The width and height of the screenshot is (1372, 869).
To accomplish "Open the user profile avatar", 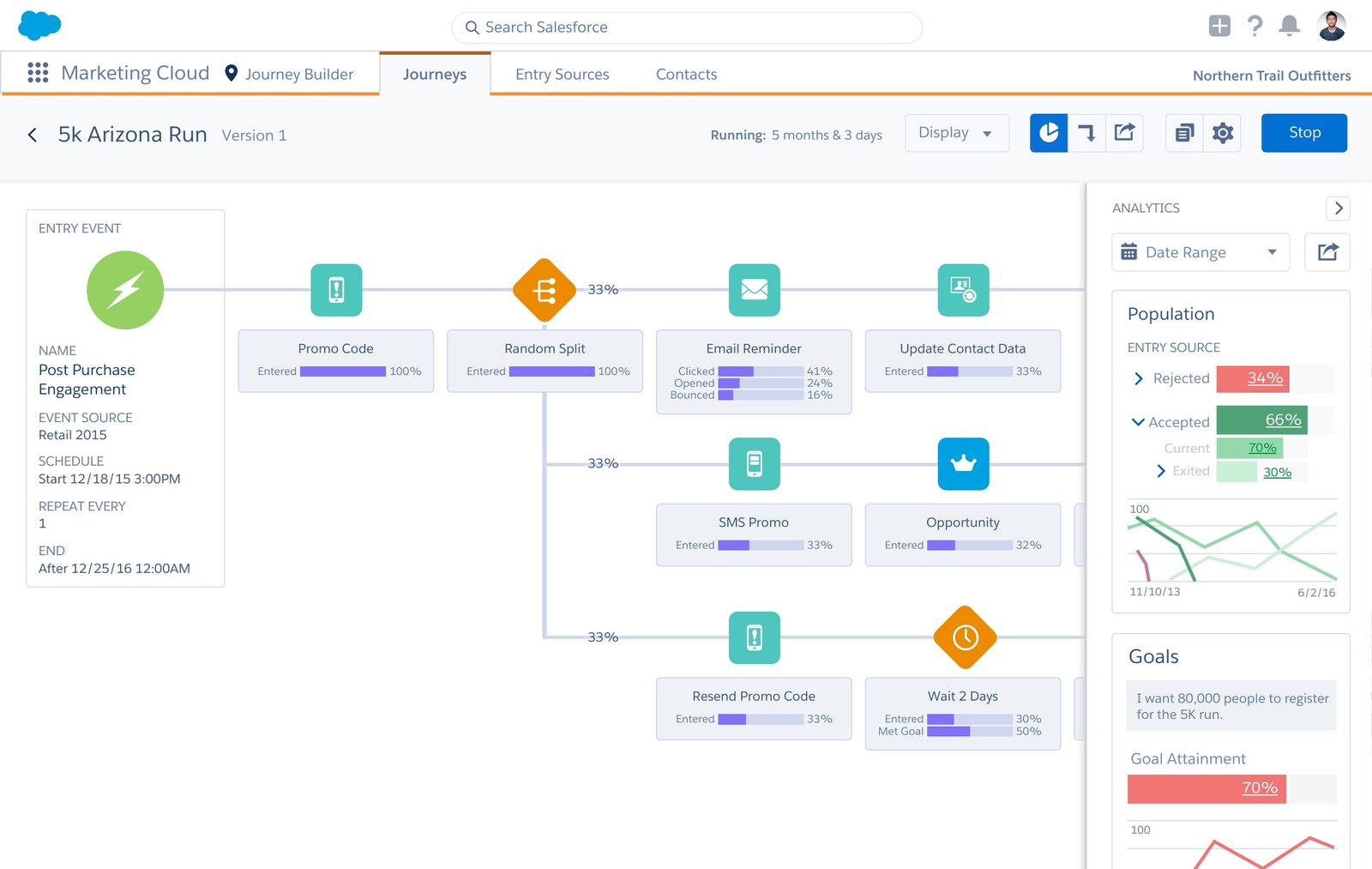I will [x=1332, y=26].
